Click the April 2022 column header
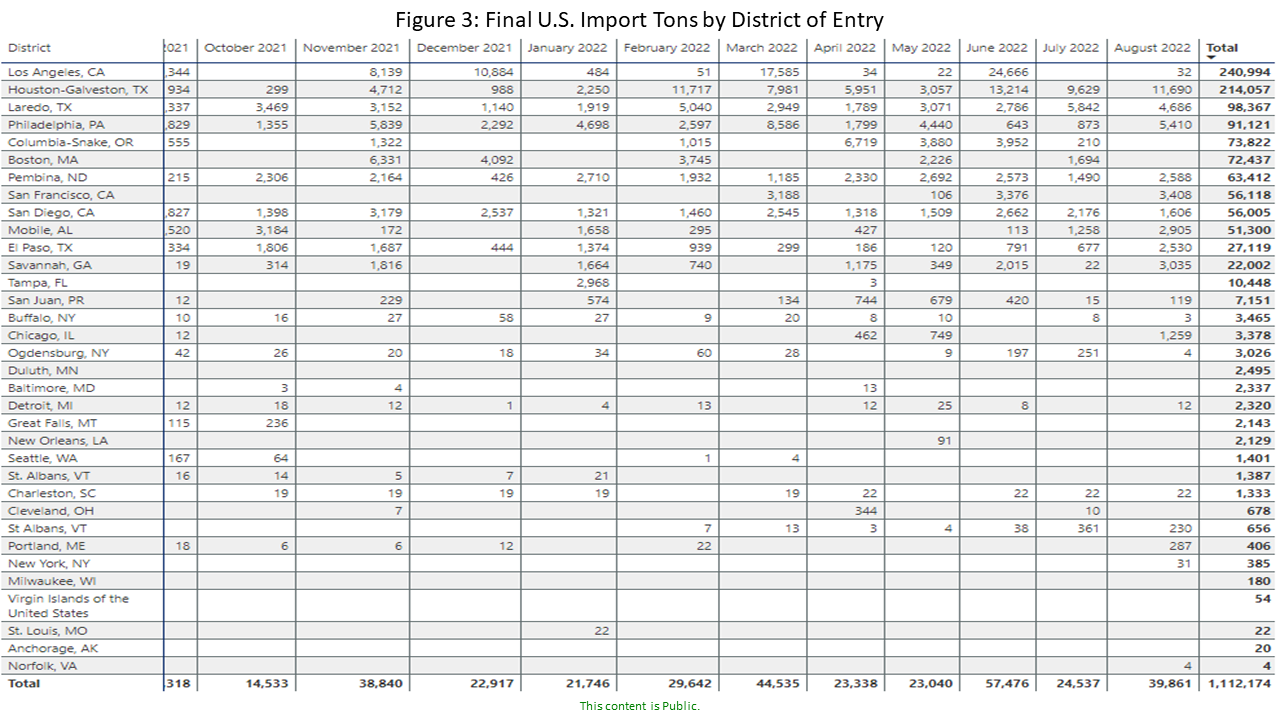Screen dimensions: 1280x720 point(846,48)
